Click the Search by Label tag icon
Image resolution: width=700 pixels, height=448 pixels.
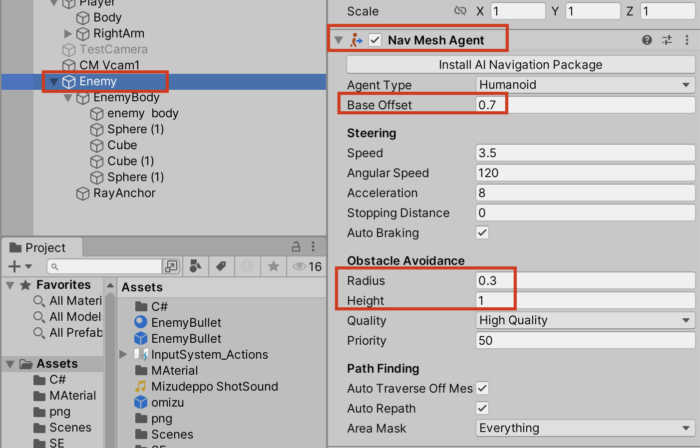(x=219, y=267)
